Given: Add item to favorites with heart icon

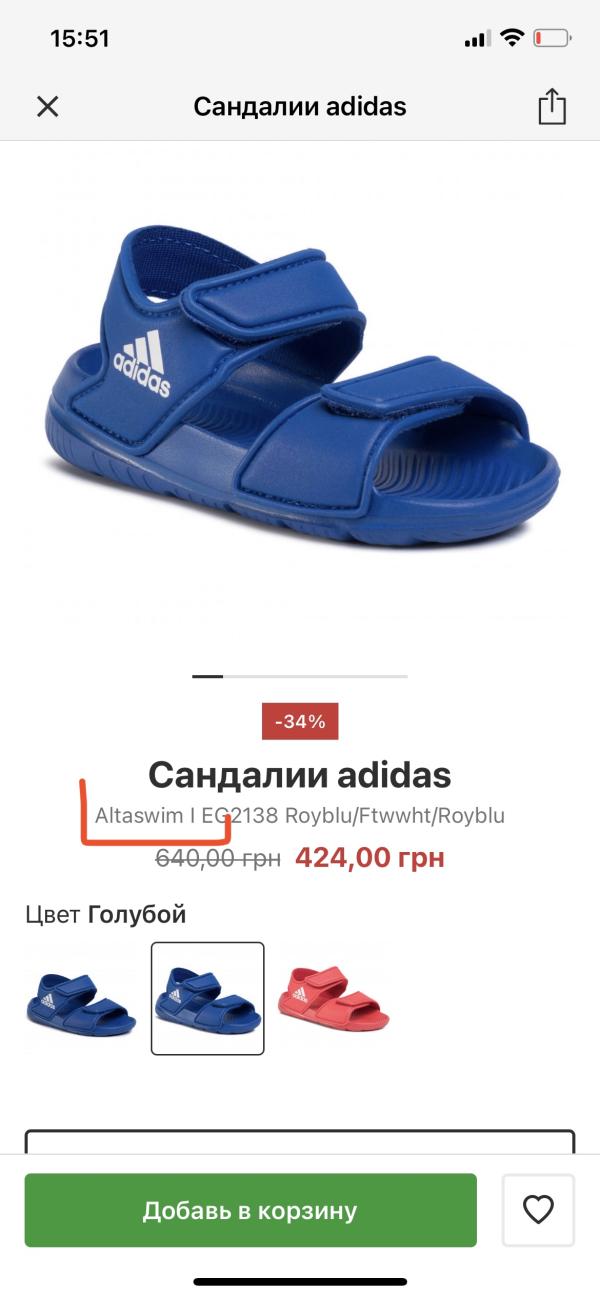Looking at the screenshot, I should 539,1210.
